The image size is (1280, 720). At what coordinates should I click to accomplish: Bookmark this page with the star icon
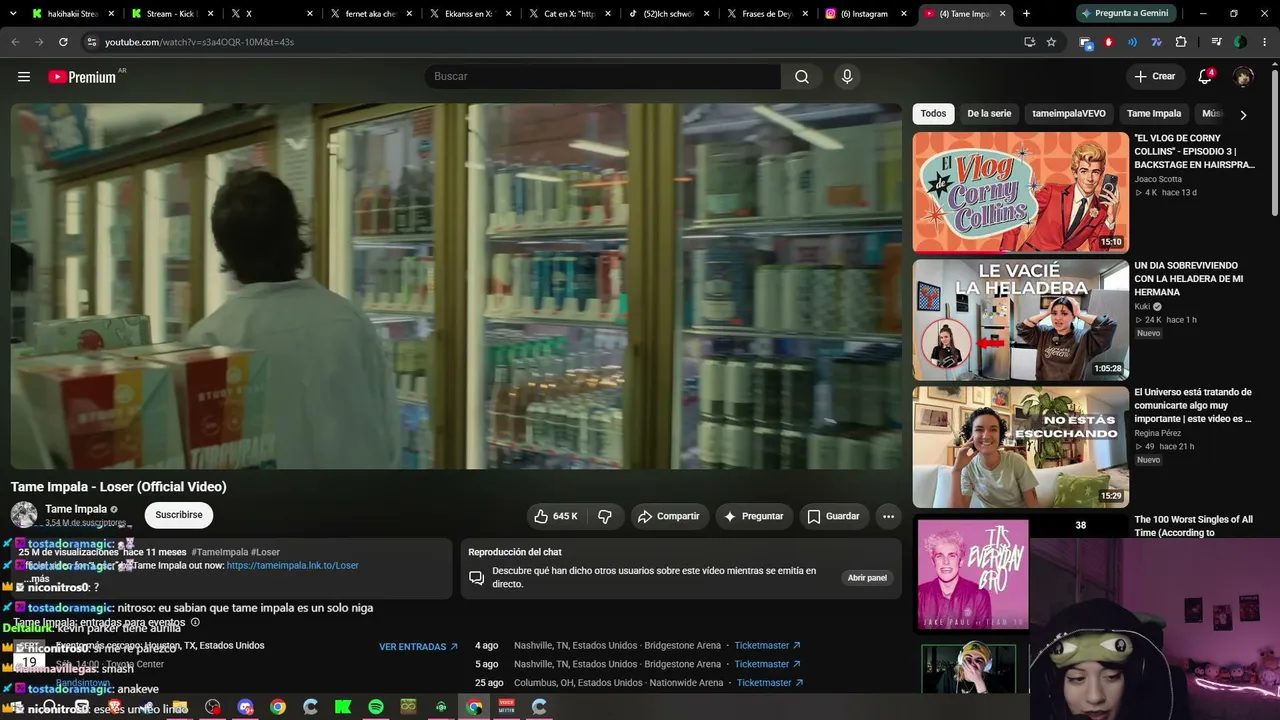point(1051,42)
